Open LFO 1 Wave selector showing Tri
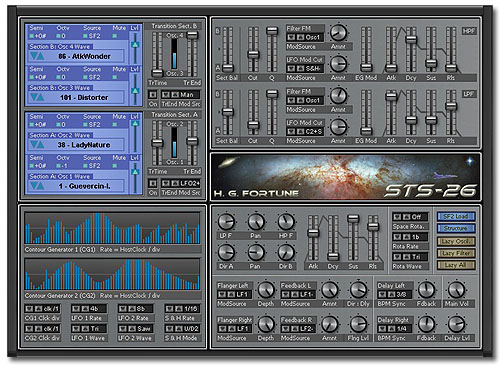500x366 pixels. pyautogui.click(x=89, y=329)
